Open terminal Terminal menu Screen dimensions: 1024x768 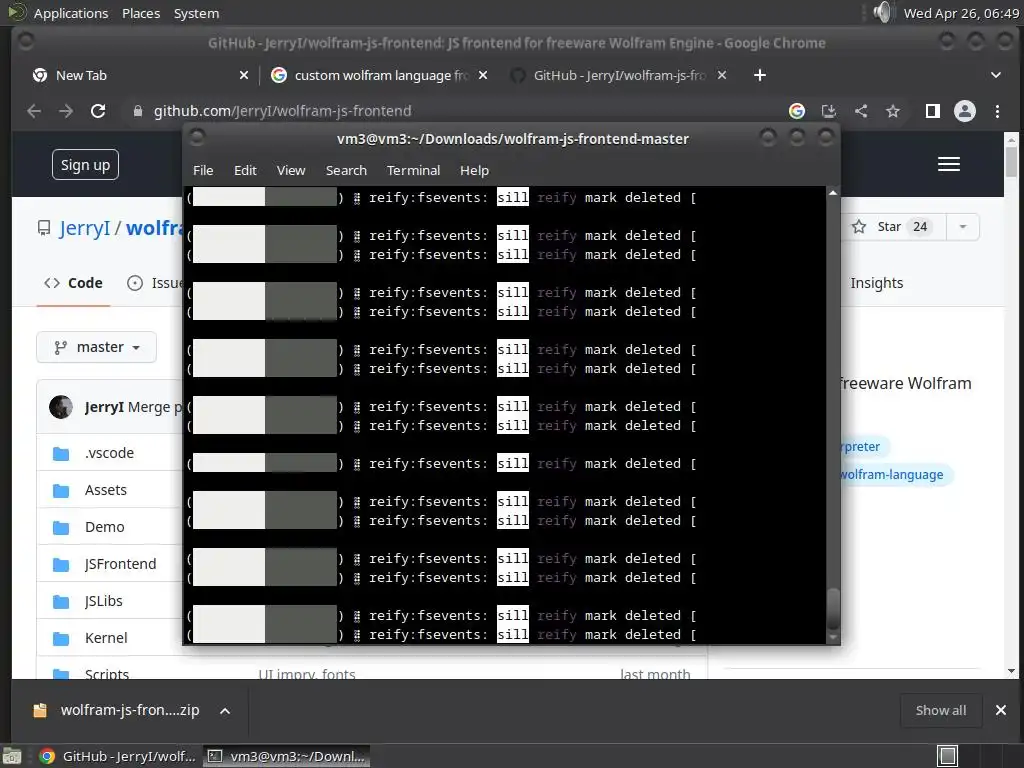point(413,170)
